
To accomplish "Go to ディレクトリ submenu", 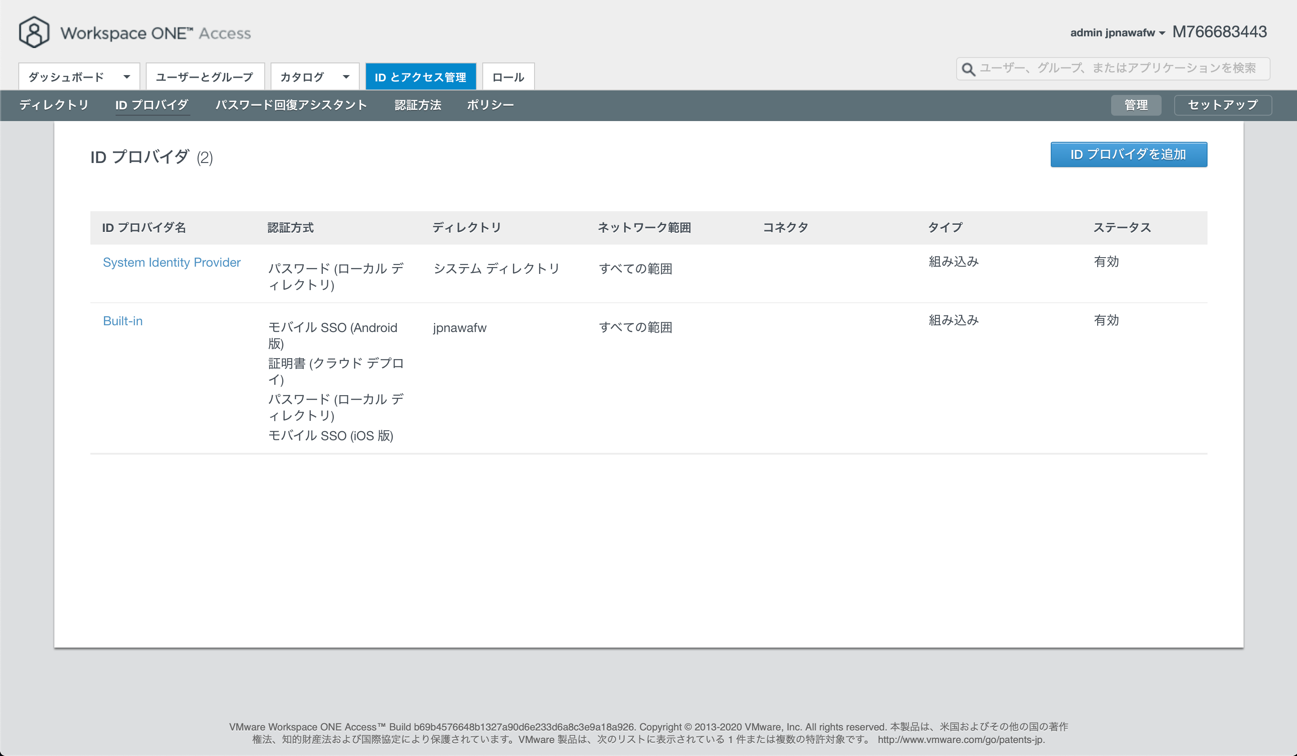I will [54, 105].
